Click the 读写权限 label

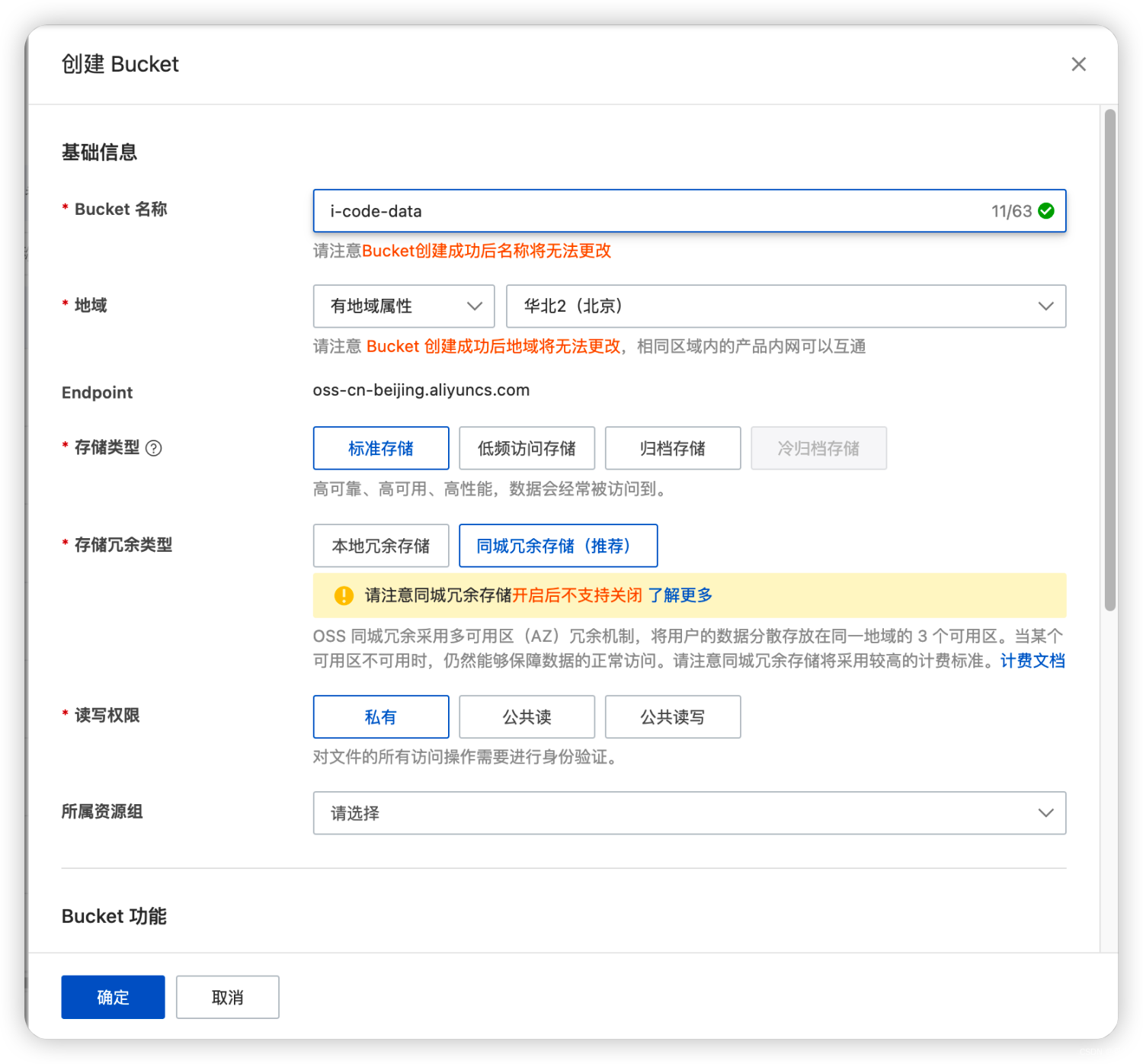click(x=107, y=716)
